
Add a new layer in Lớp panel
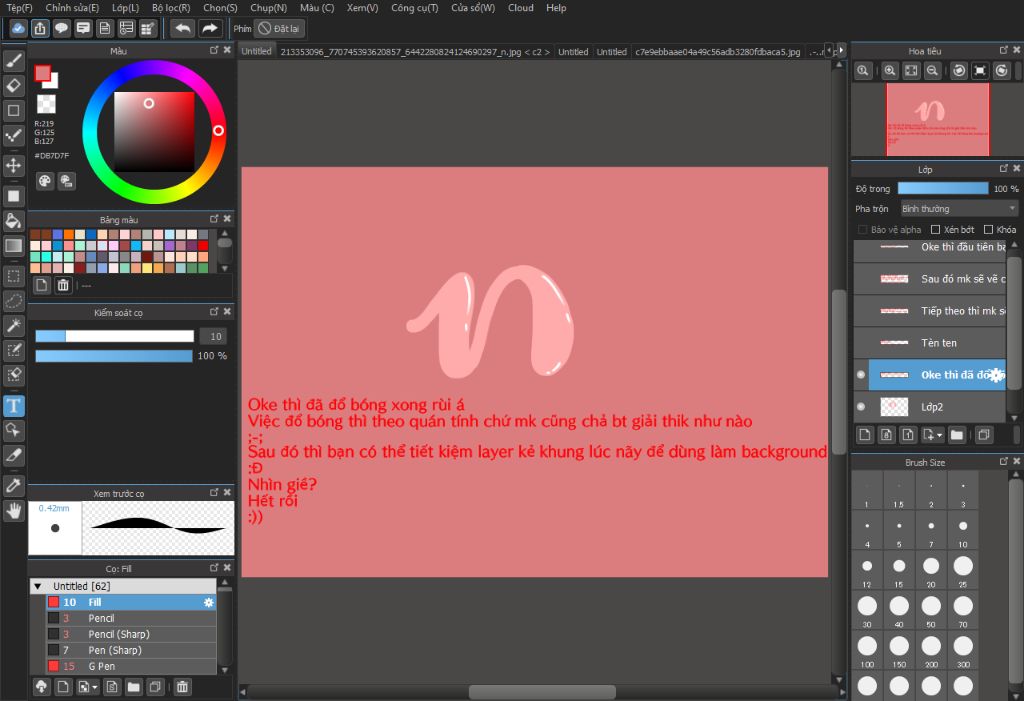[865, 434]
